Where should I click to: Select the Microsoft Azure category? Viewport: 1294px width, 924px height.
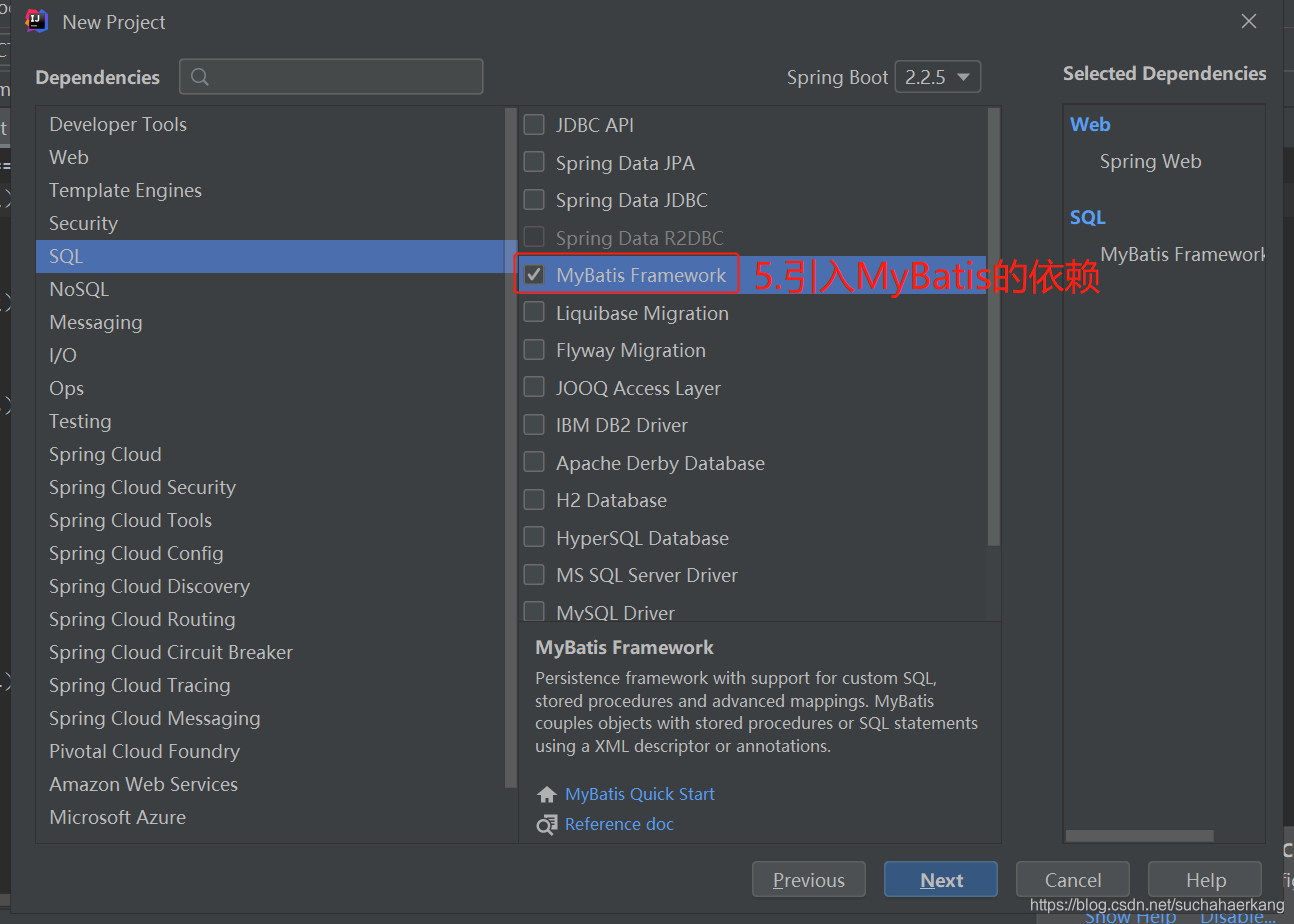pyautogui.click(x=271, y=817)
